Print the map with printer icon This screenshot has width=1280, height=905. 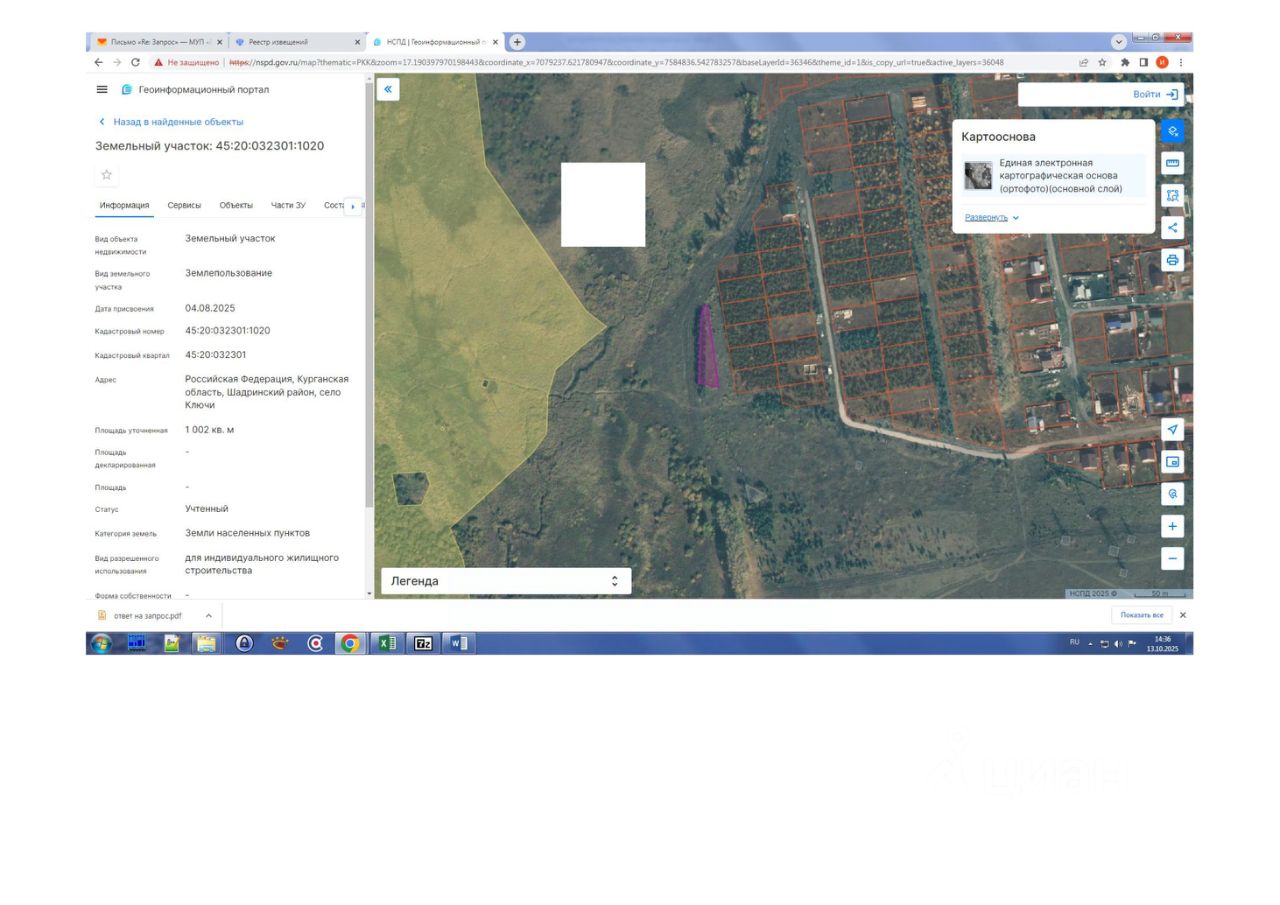(x=1173, y=260)
